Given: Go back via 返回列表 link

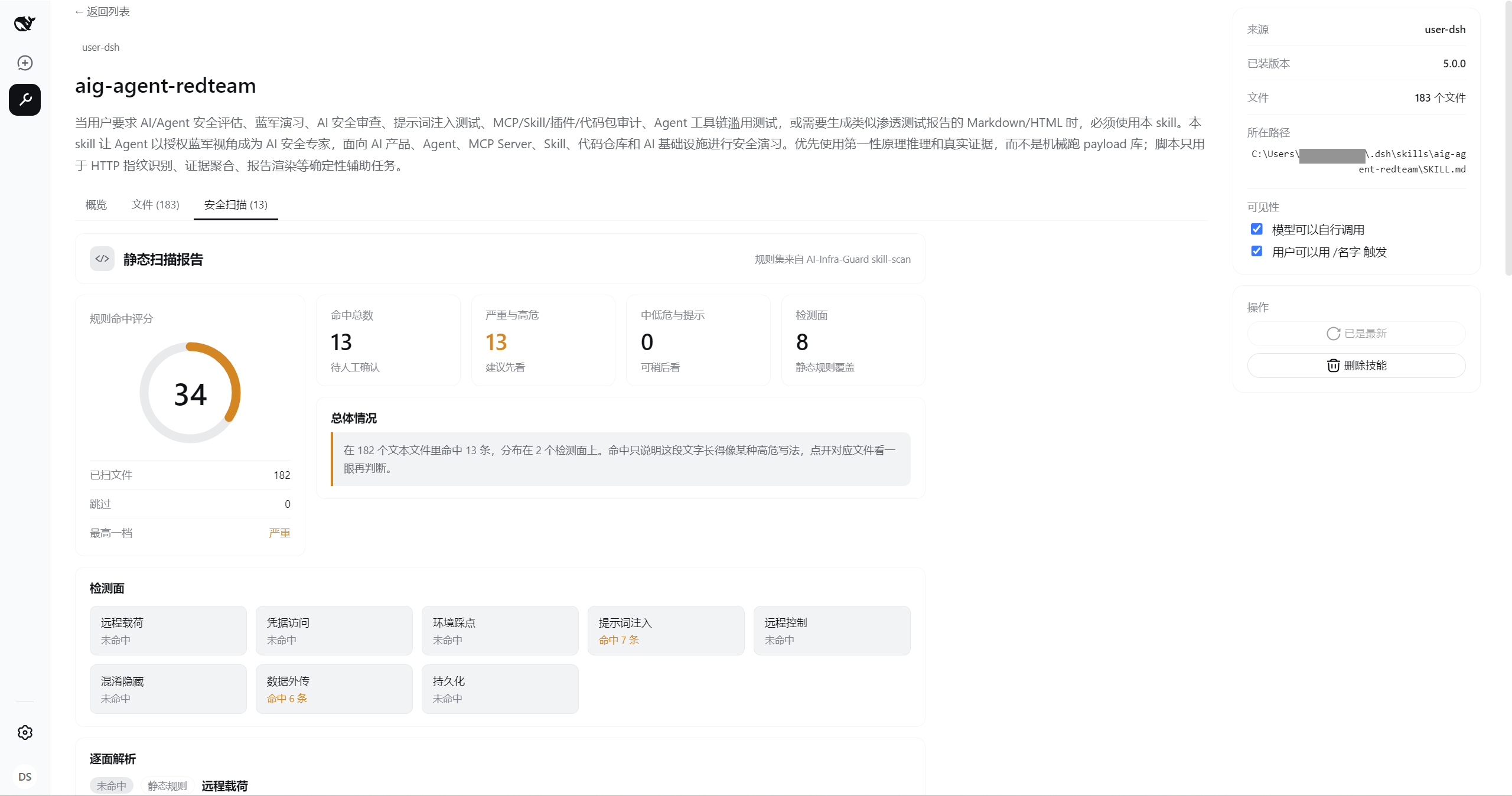Looking at the screenshot, I should (102, 12).
